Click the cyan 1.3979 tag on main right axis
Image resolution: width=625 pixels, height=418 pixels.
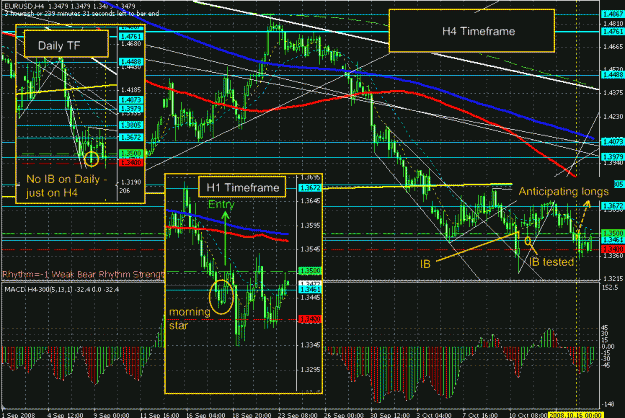tap(613, 157)
